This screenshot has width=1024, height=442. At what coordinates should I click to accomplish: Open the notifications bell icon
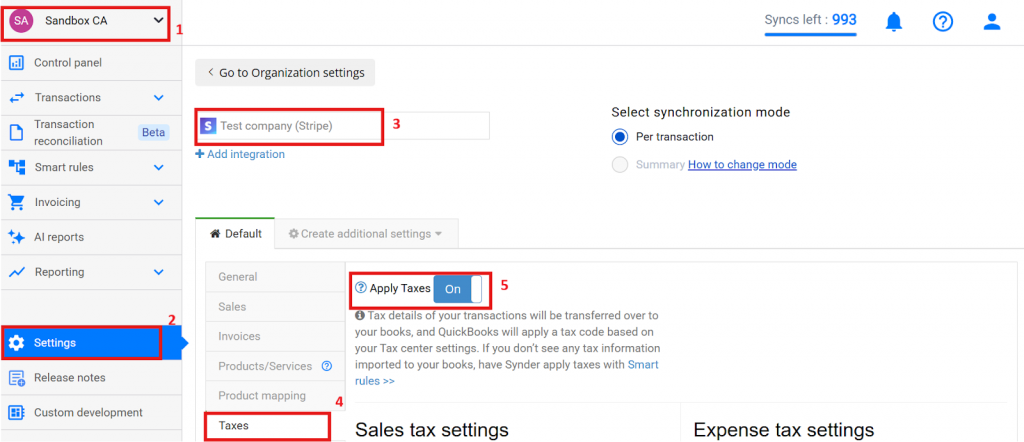click(x=893, y=22)
